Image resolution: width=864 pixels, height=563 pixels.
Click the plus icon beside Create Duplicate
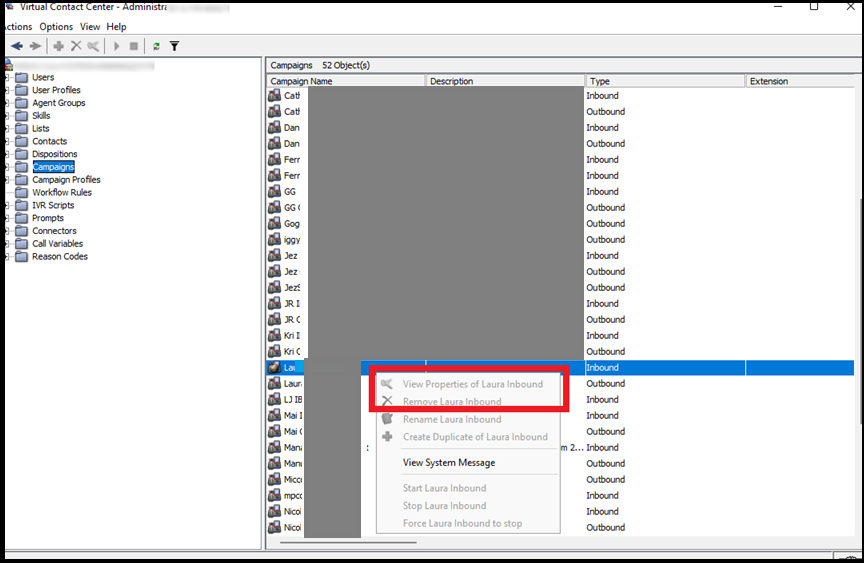coord(387,436)
